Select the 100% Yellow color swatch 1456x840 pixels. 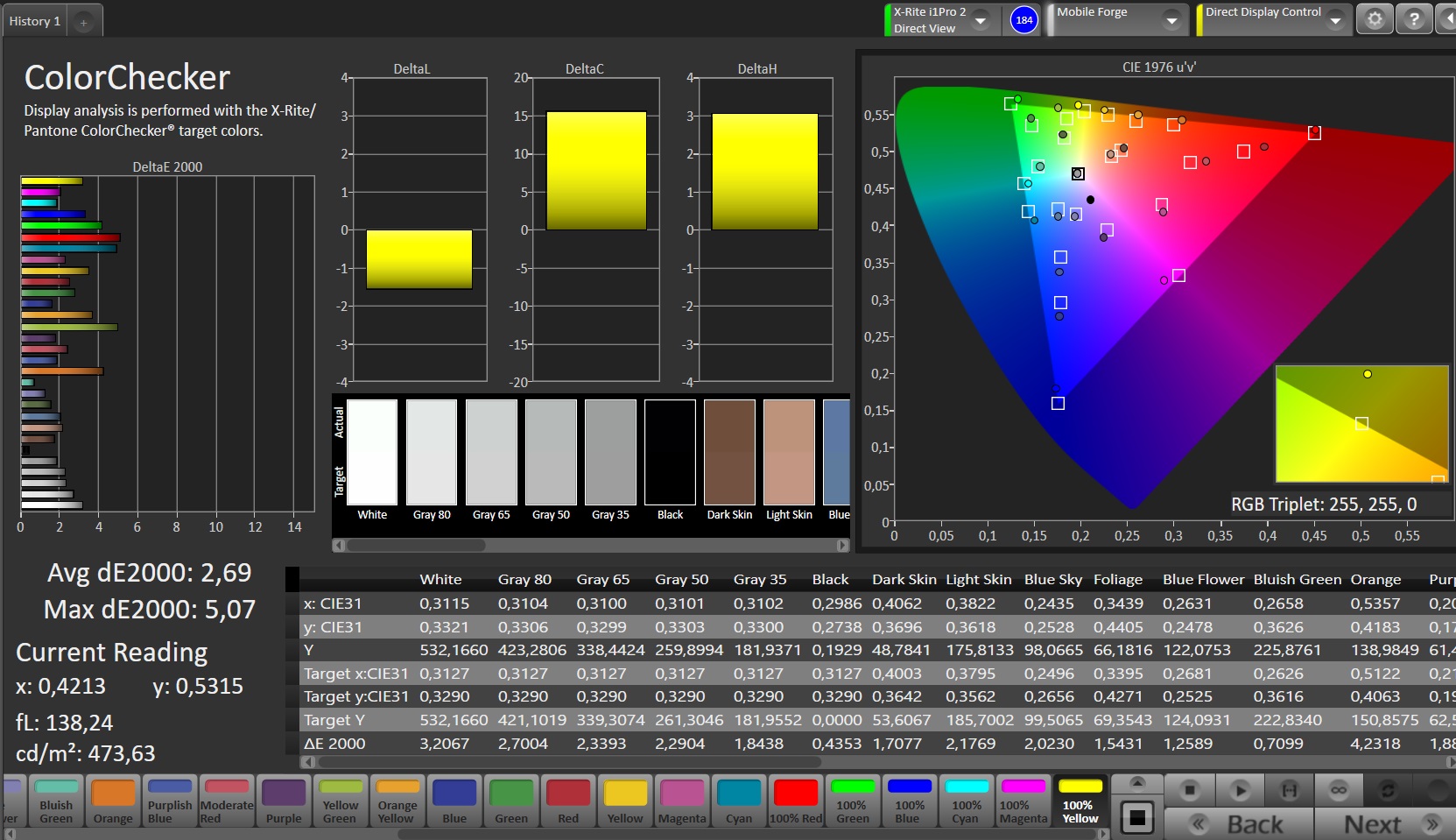point(1080,801)
